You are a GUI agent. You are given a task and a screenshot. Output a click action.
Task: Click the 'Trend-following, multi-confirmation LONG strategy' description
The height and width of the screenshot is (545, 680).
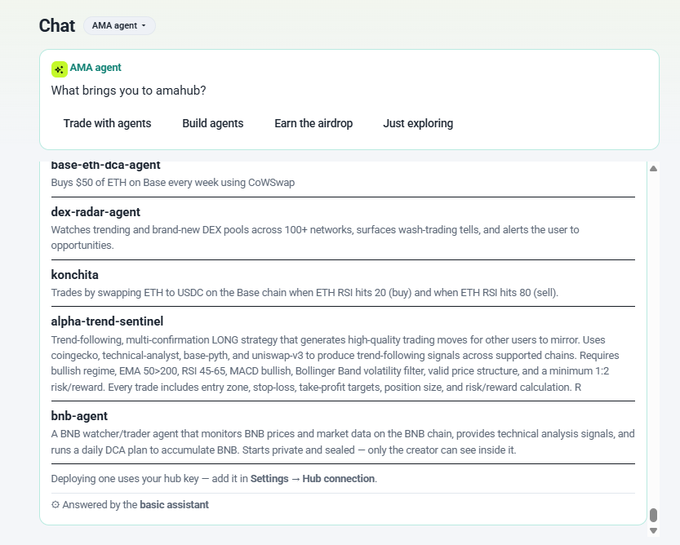[x=335, y=363]
